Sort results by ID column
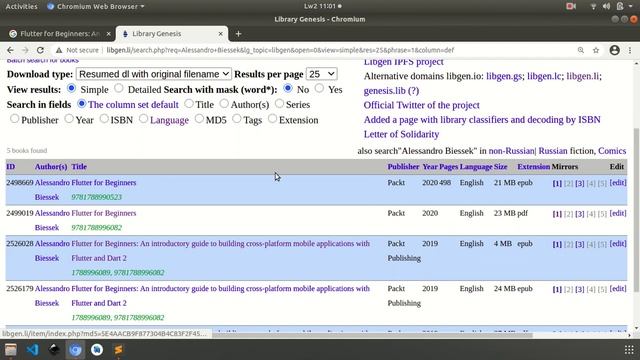This screenshot has width=640, height=360. 11,167
